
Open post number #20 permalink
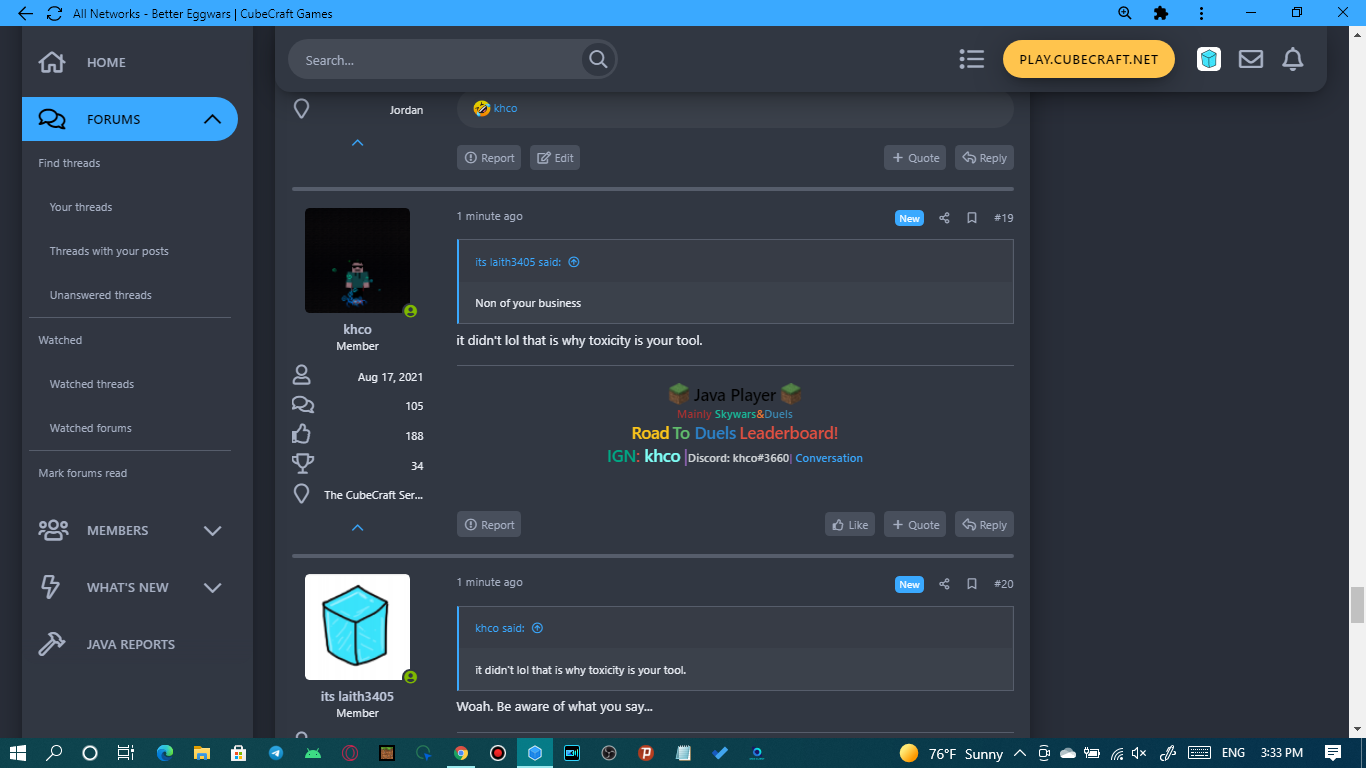pyautogui.click(x=1003, y=584)
